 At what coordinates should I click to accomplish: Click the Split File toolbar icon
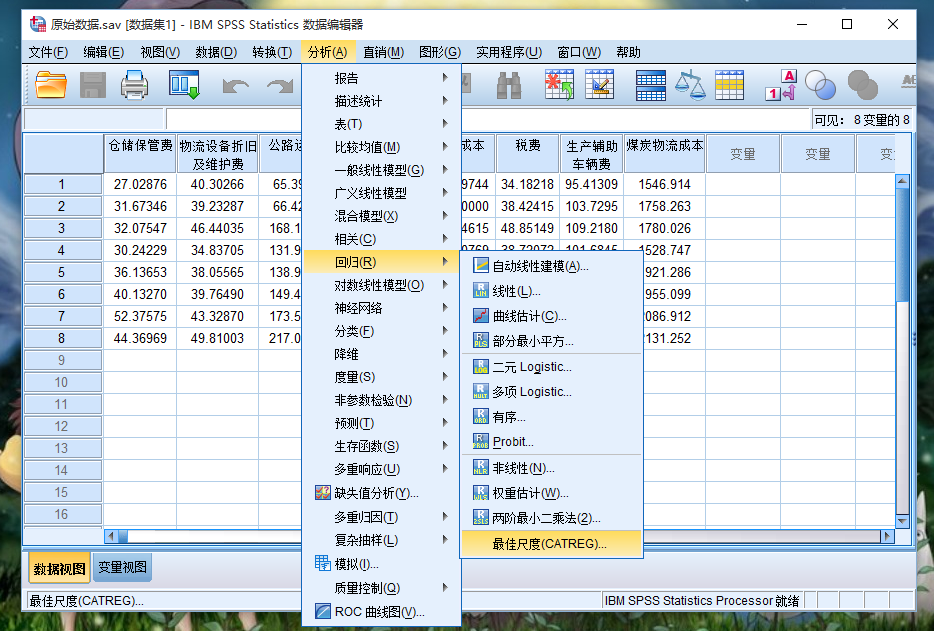(650, 85)
